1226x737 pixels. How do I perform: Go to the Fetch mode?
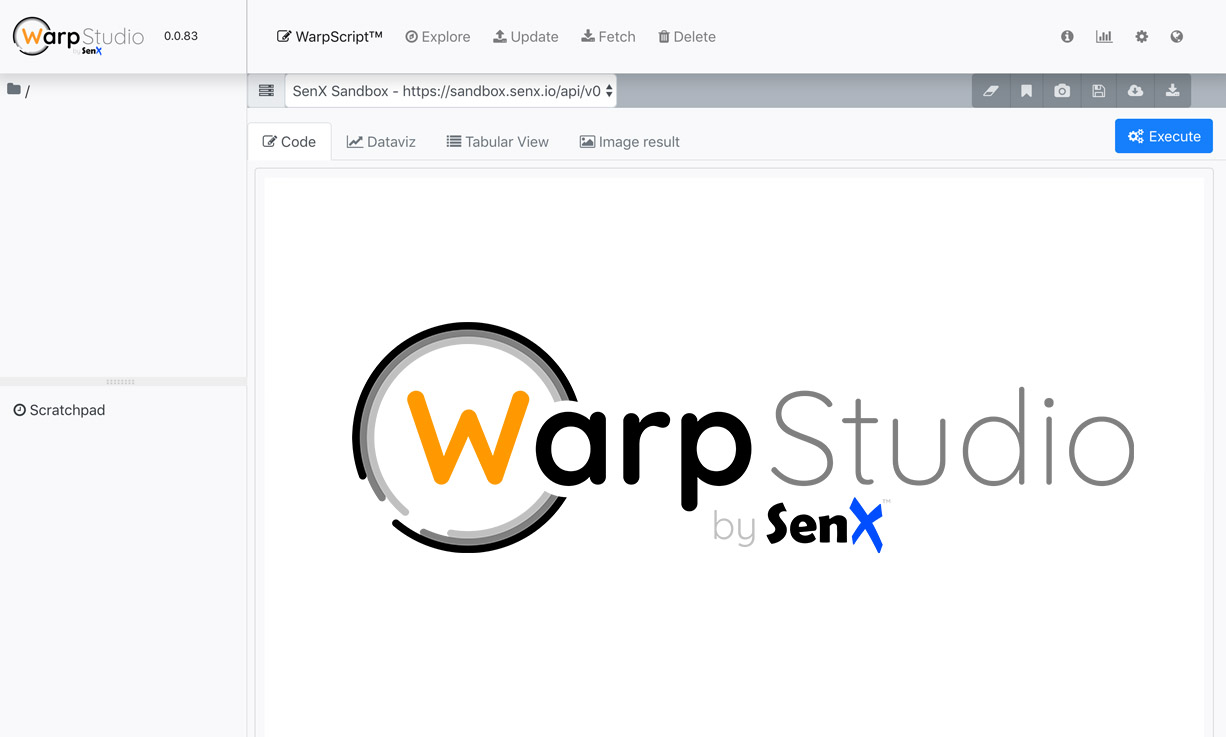pyautogui.click(x=608, y=37)
